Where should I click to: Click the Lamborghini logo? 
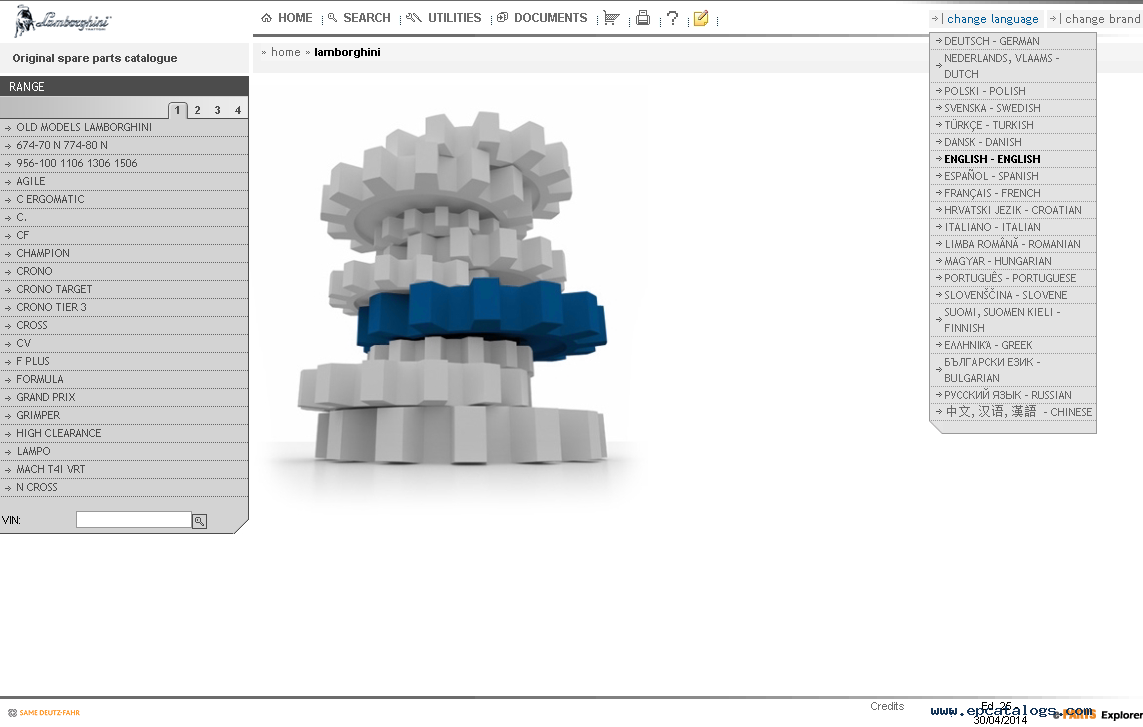(63, 20)
